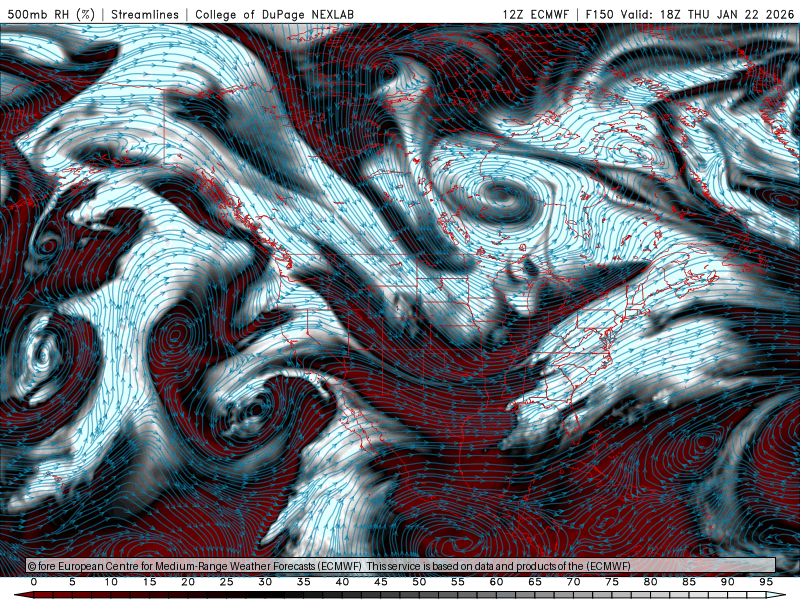Click the colorbar label "55"

coord(458,582)
